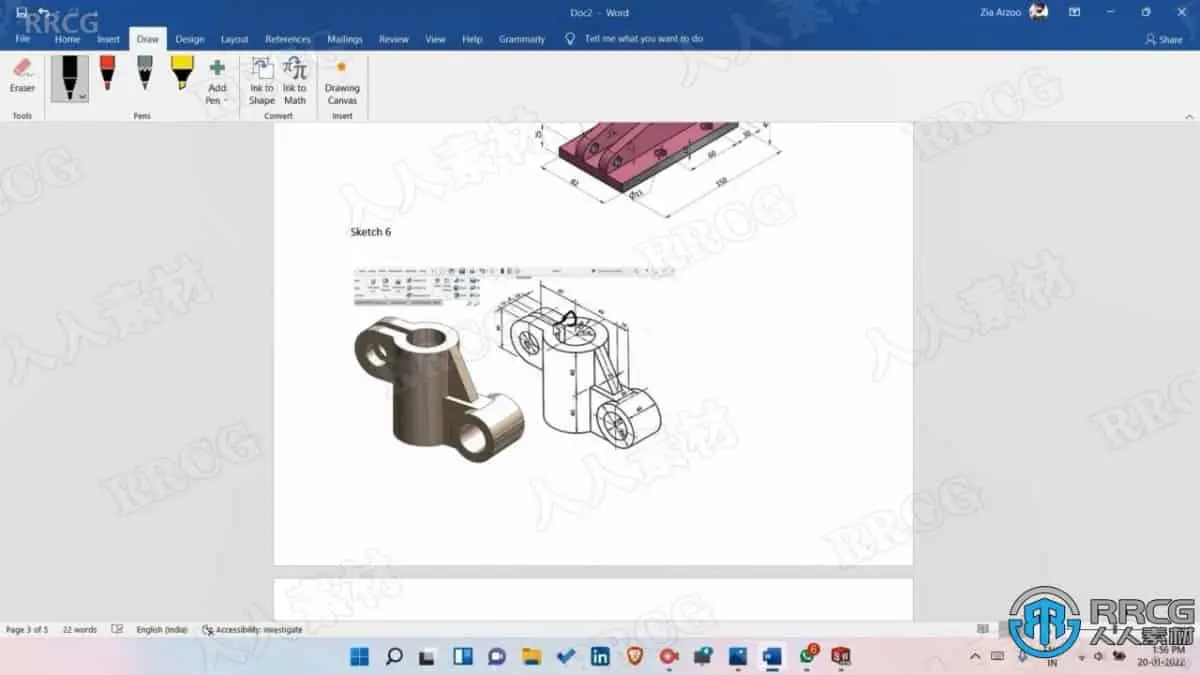This screenshot has width=1200, height=675.
Task: Open the Mailings tab
Action: pyautogui.click(x=345, y=39)
